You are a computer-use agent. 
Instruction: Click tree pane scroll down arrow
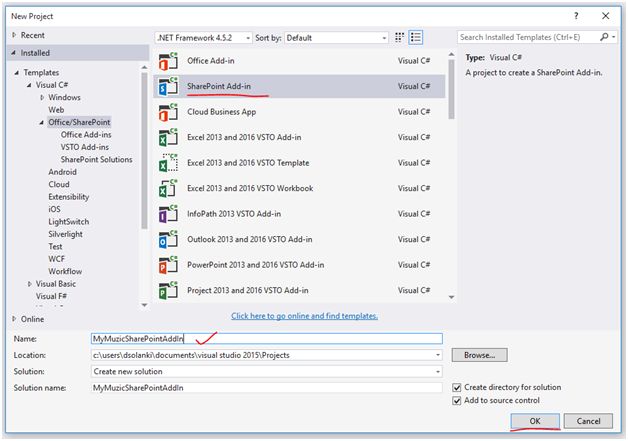[x=145, y=305]
